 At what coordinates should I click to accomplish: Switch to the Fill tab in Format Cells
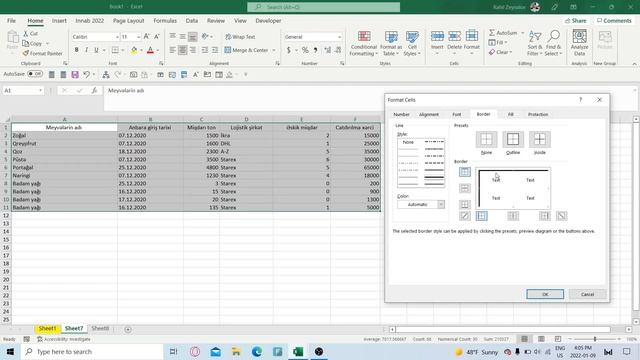[x=511, y=115]
